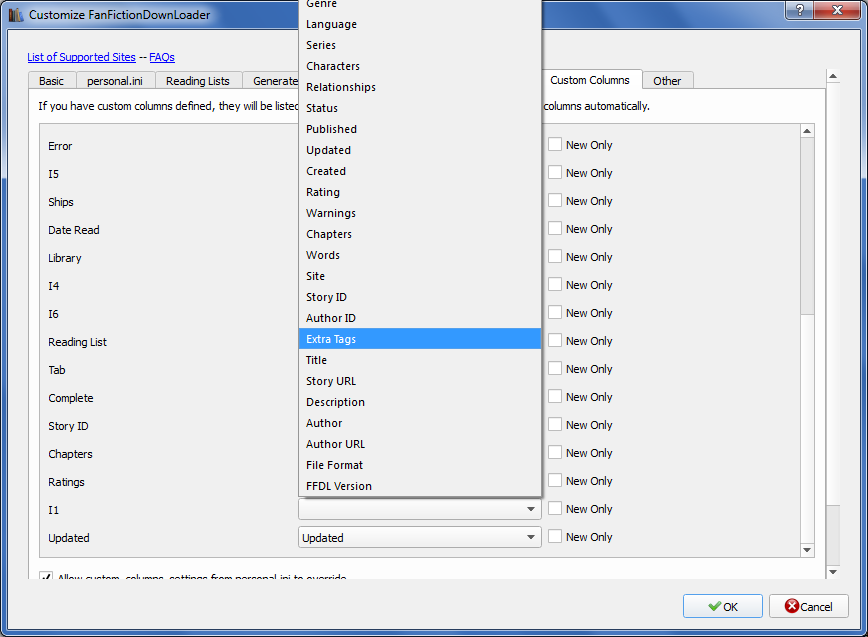This screenshot has height=637, width=868.
Task: Select Author ID in the dropdown list
Action: (x=420, y=319)
